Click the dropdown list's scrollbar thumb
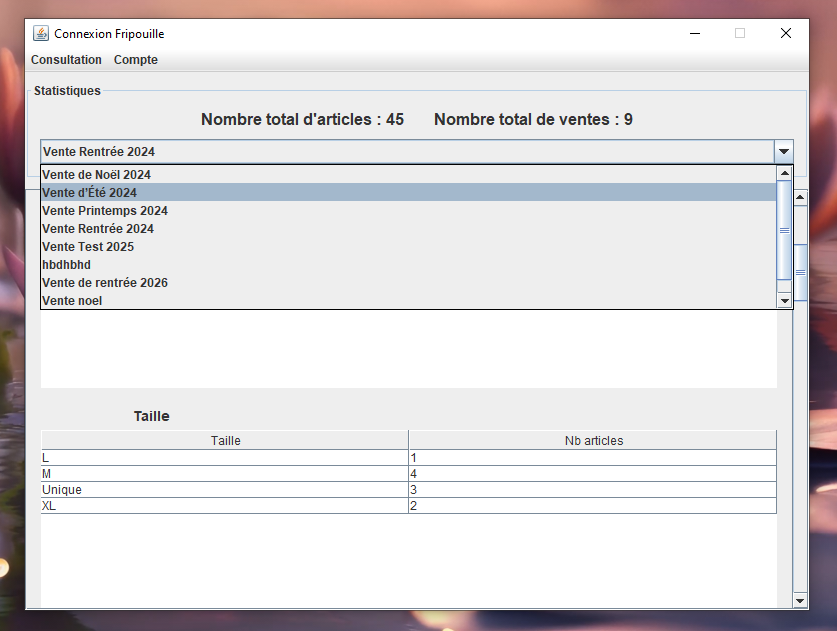Screen dimensions: 837x631 [784, 230]
